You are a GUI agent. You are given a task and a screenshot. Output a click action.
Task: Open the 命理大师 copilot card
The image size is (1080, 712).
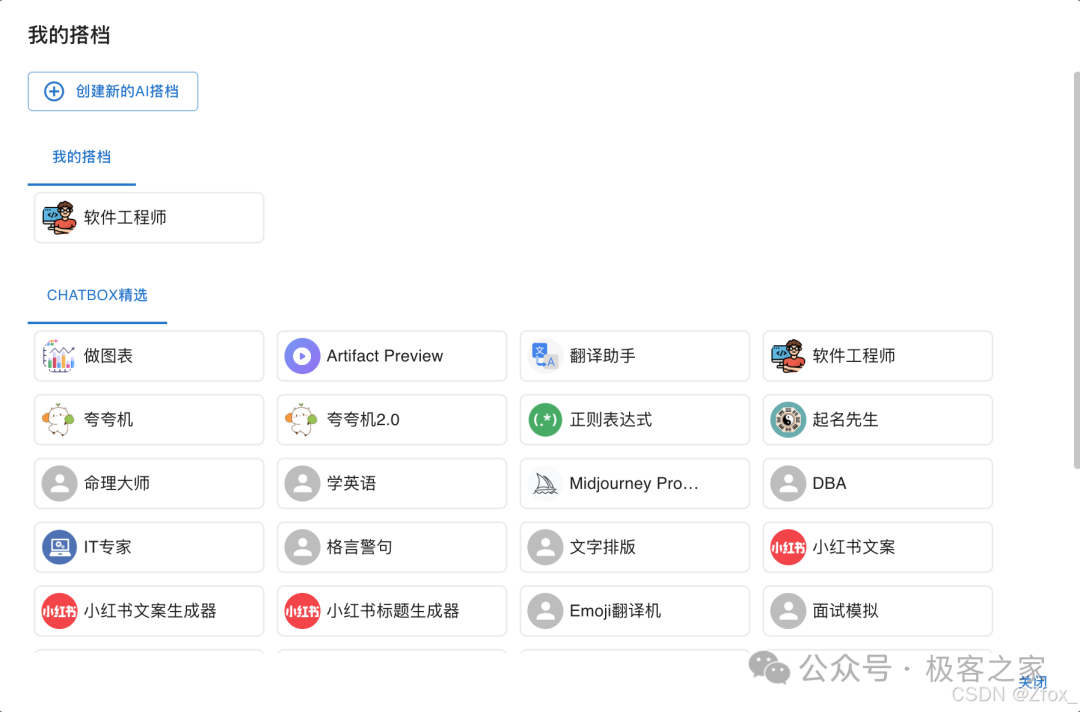tap(148, 483)
